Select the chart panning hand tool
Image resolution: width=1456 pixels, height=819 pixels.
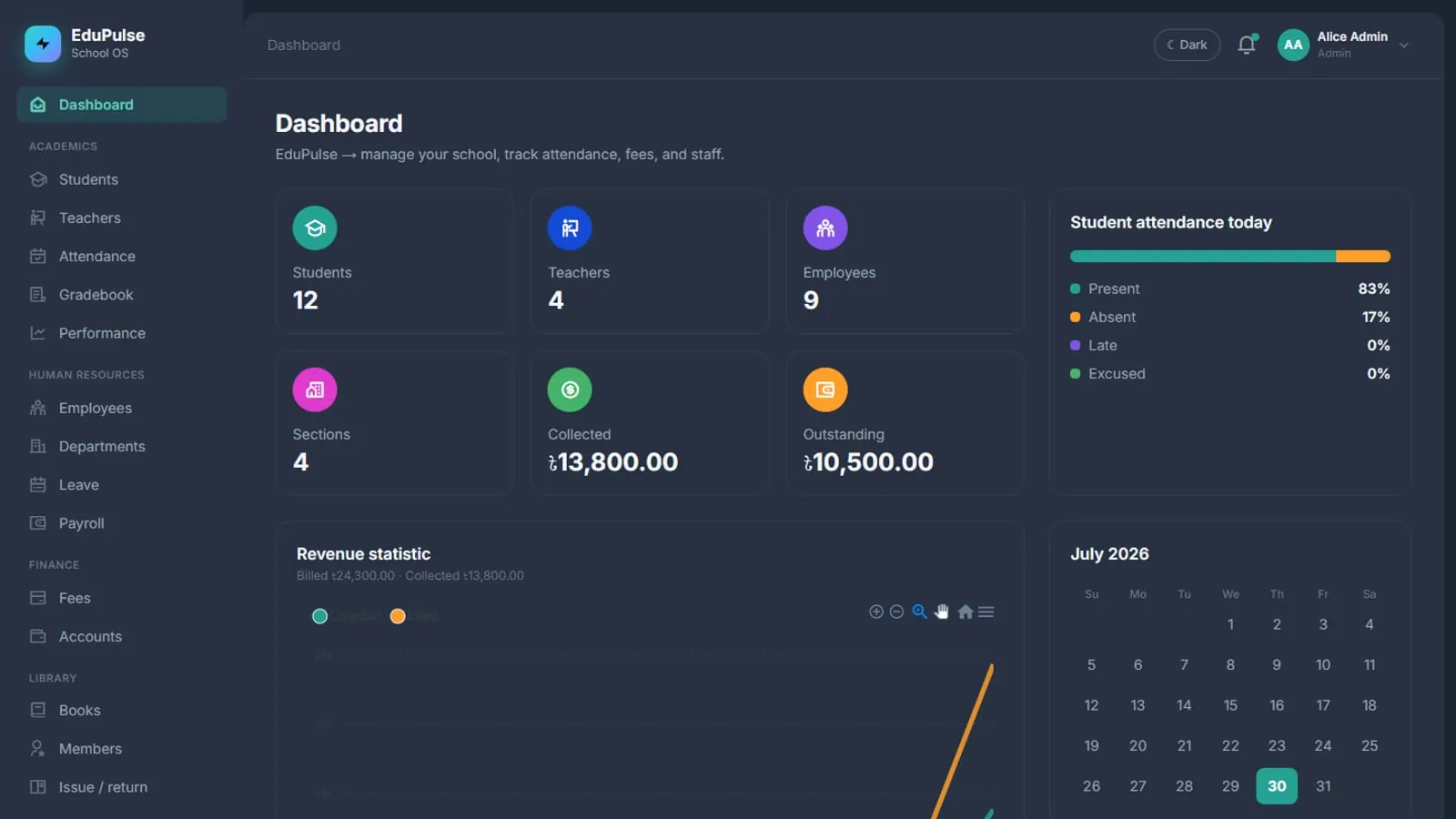942,612
